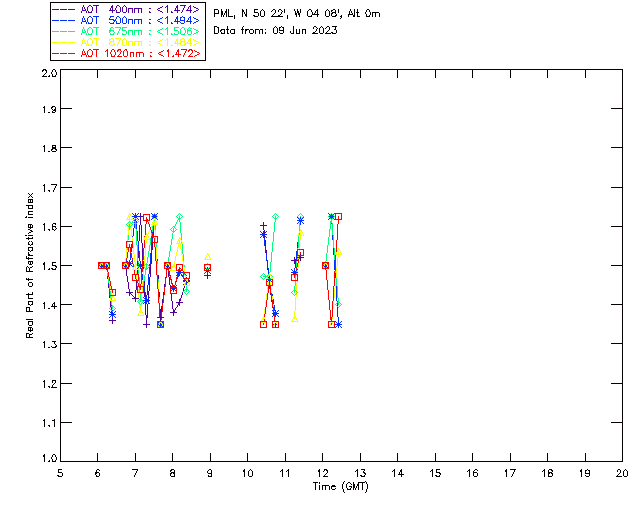Viewport: 640px width, 512px height.
Task: Click the PML station location title text
Action: click(x=296, y=14)
